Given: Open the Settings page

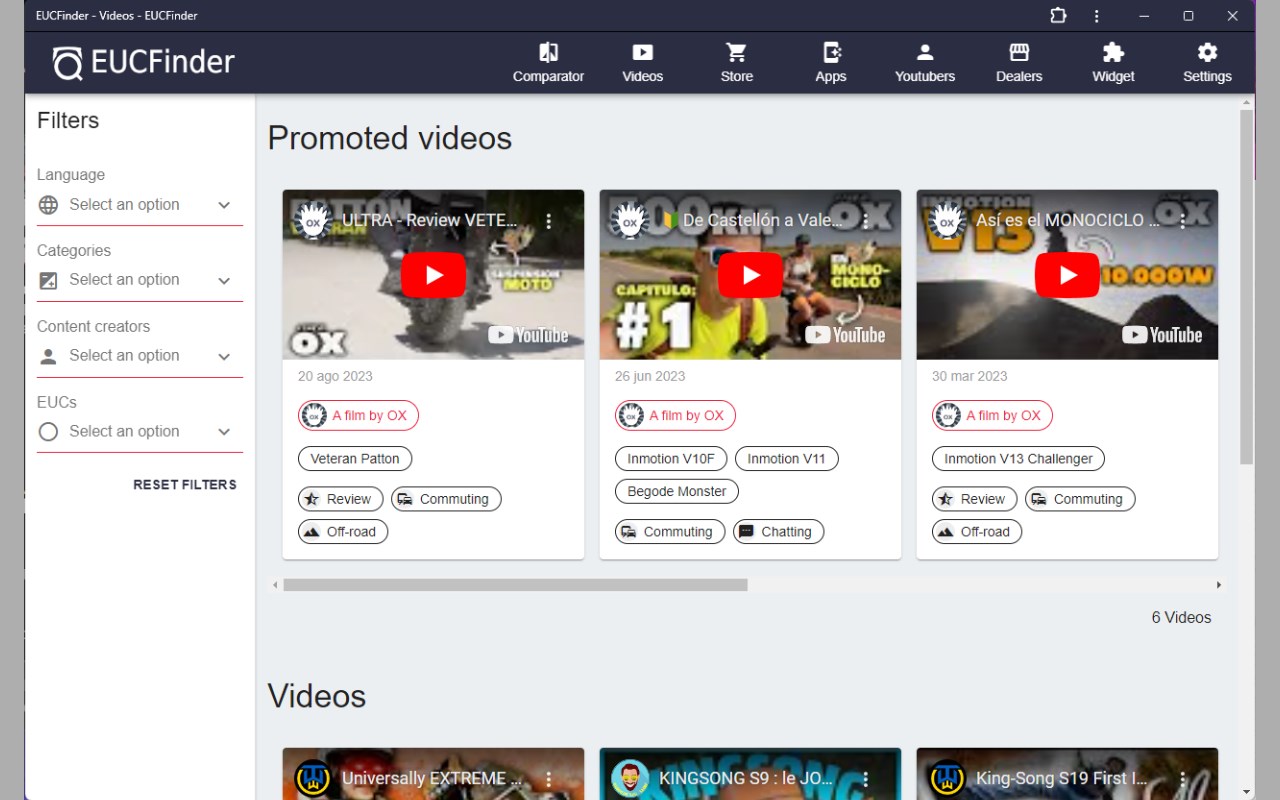Looking at the screenshot, I should pyautogui.click(x=1207, y=63).
